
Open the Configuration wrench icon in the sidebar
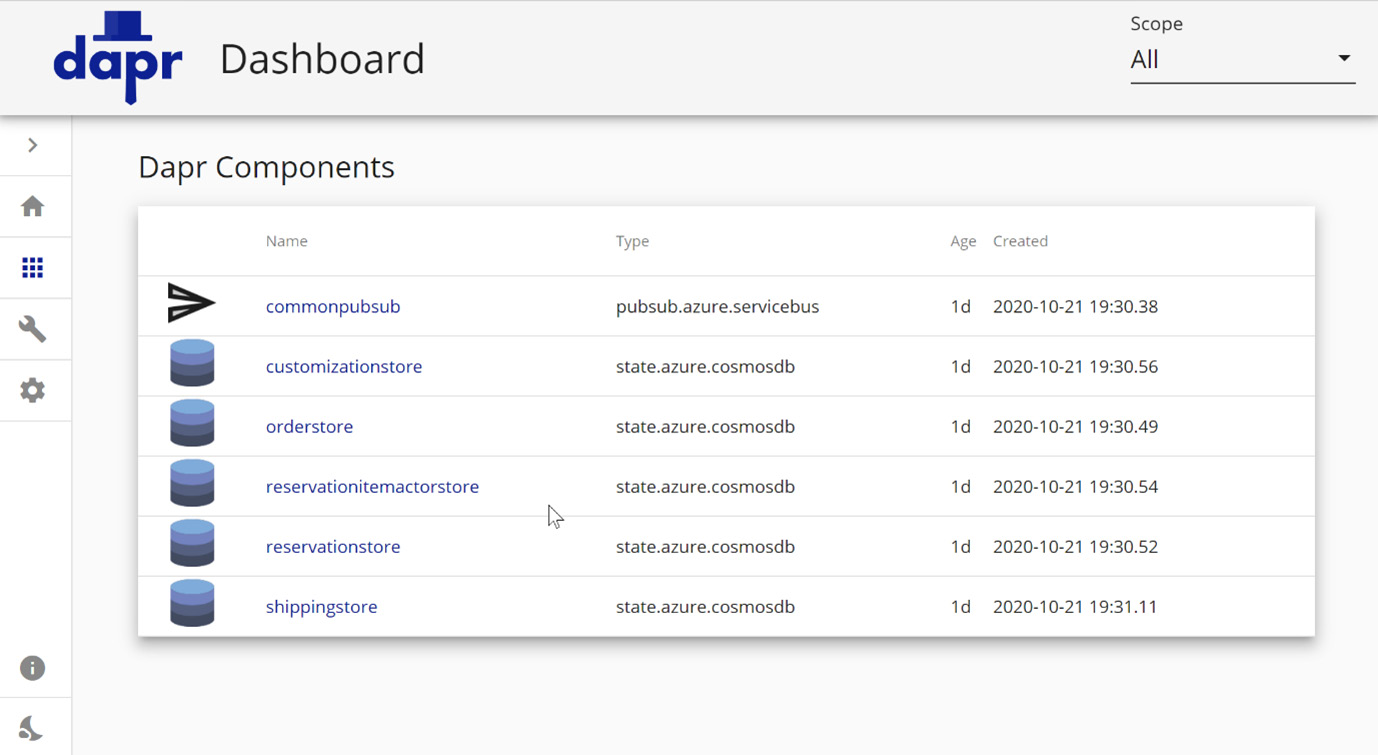[33, 329]
